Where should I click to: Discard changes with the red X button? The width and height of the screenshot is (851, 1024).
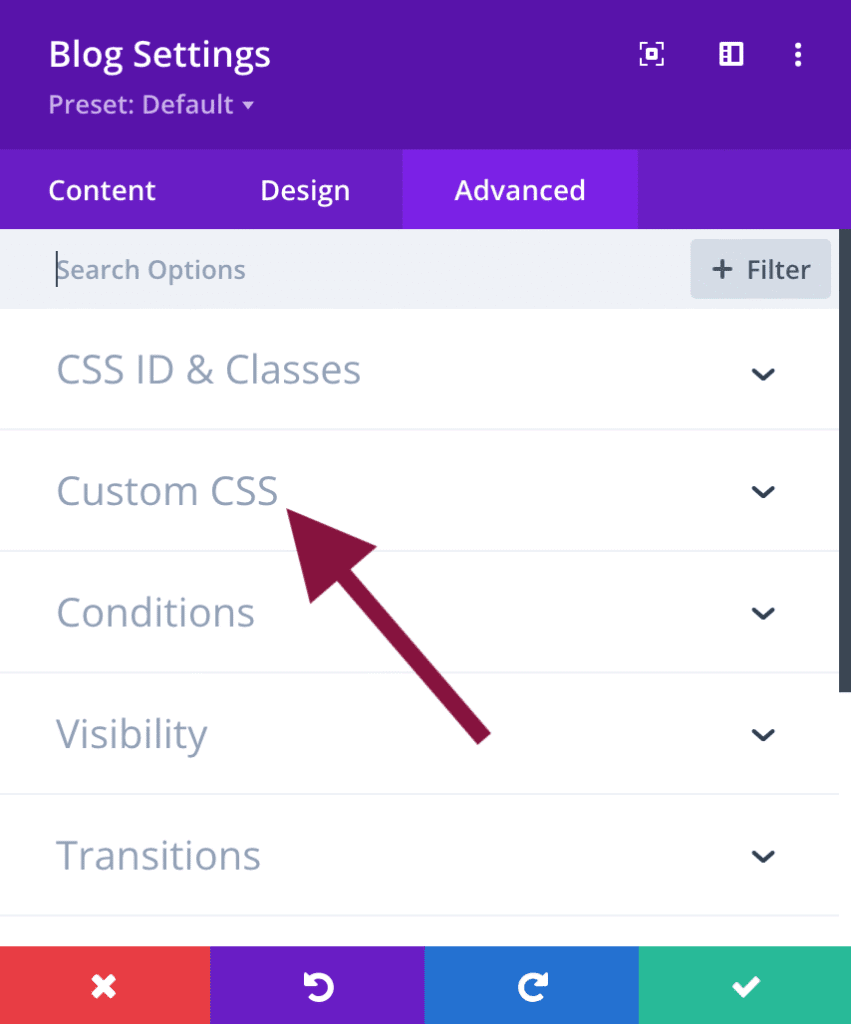[x=104, y=987]
